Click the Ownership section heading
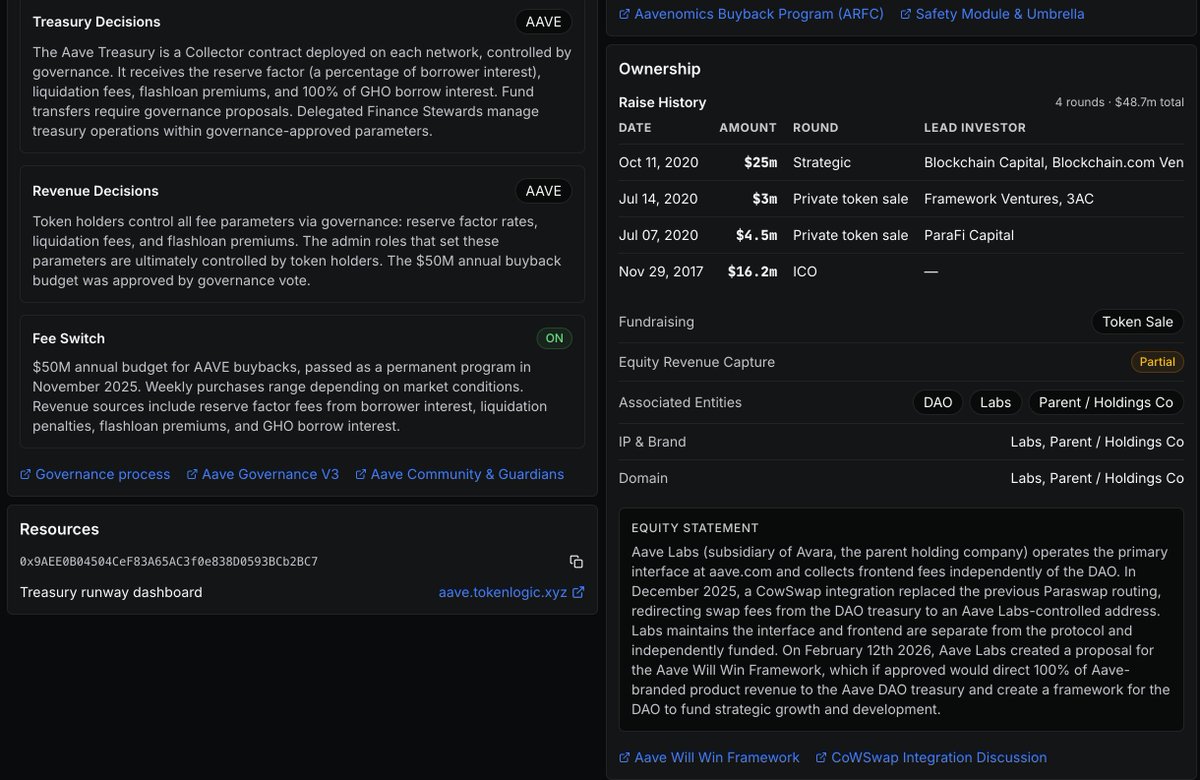 (659, 69)
